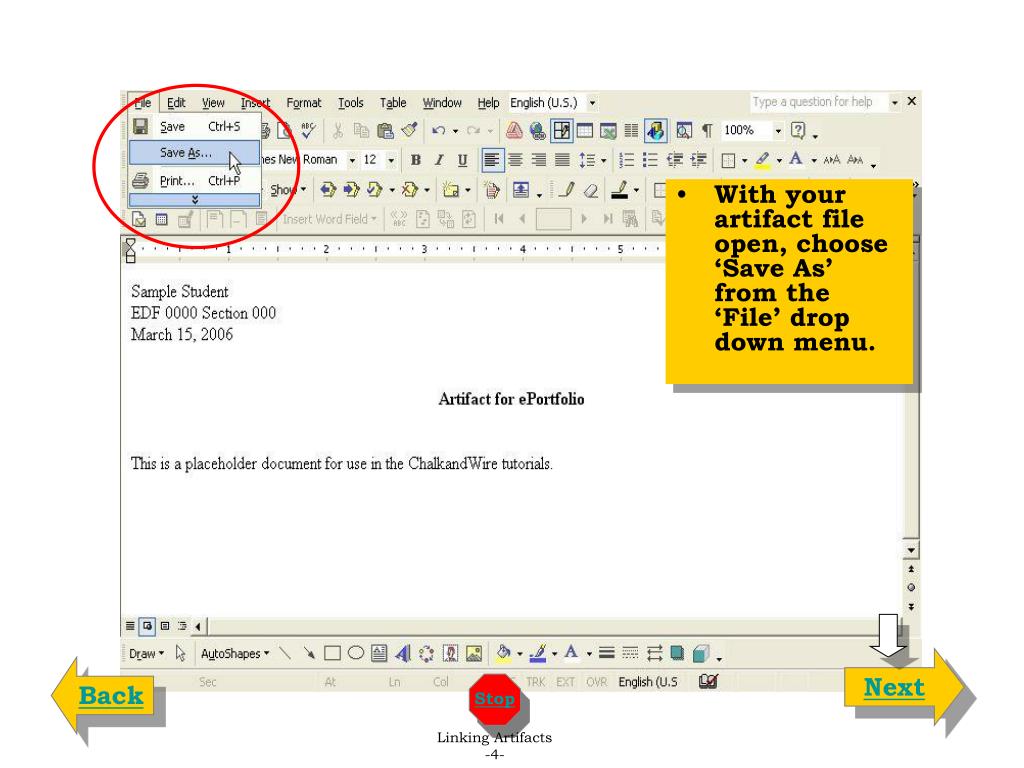Image resolution: width=1024 pixels, height=768 pixels.
Task: Select the Format Painter brush icon
Action: (409, 131)
